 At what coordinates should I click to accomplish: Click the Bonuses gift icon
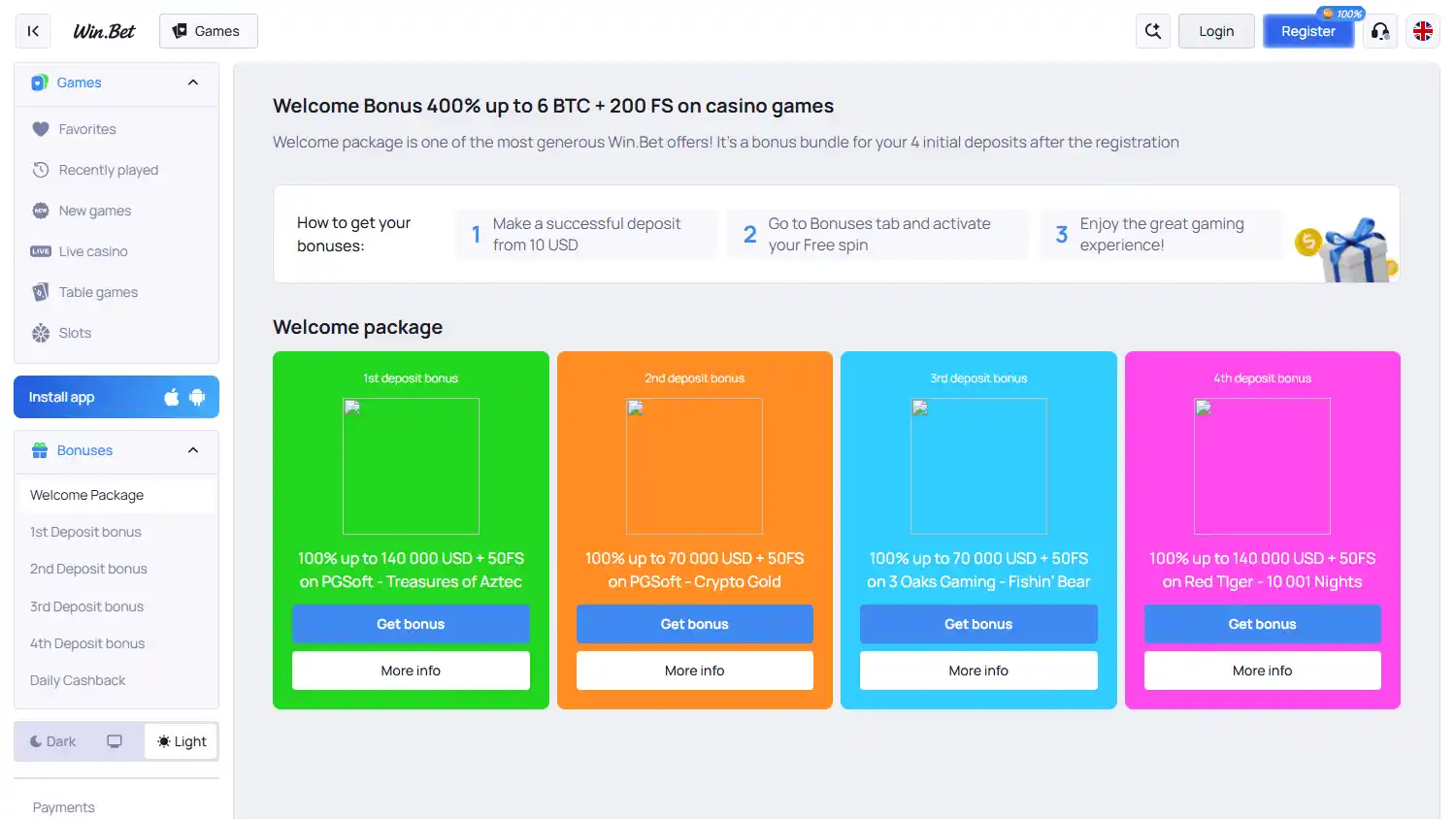tap(40, 450)
